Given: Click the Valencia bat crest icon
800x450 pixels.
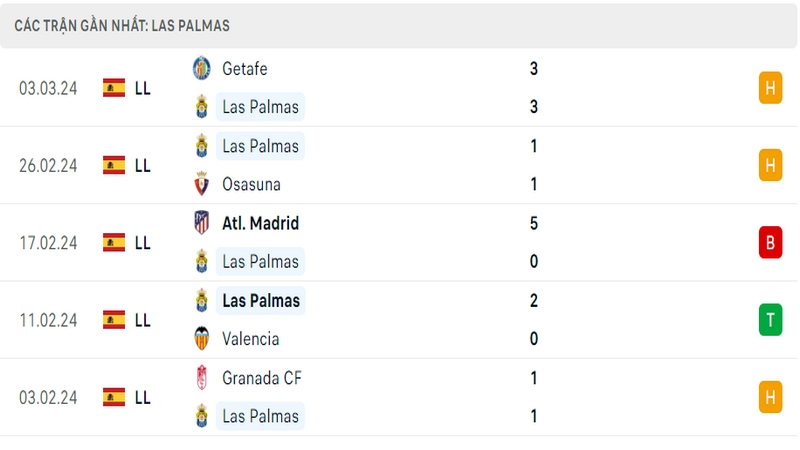Looking at the screenshot, I should [202, 339].
